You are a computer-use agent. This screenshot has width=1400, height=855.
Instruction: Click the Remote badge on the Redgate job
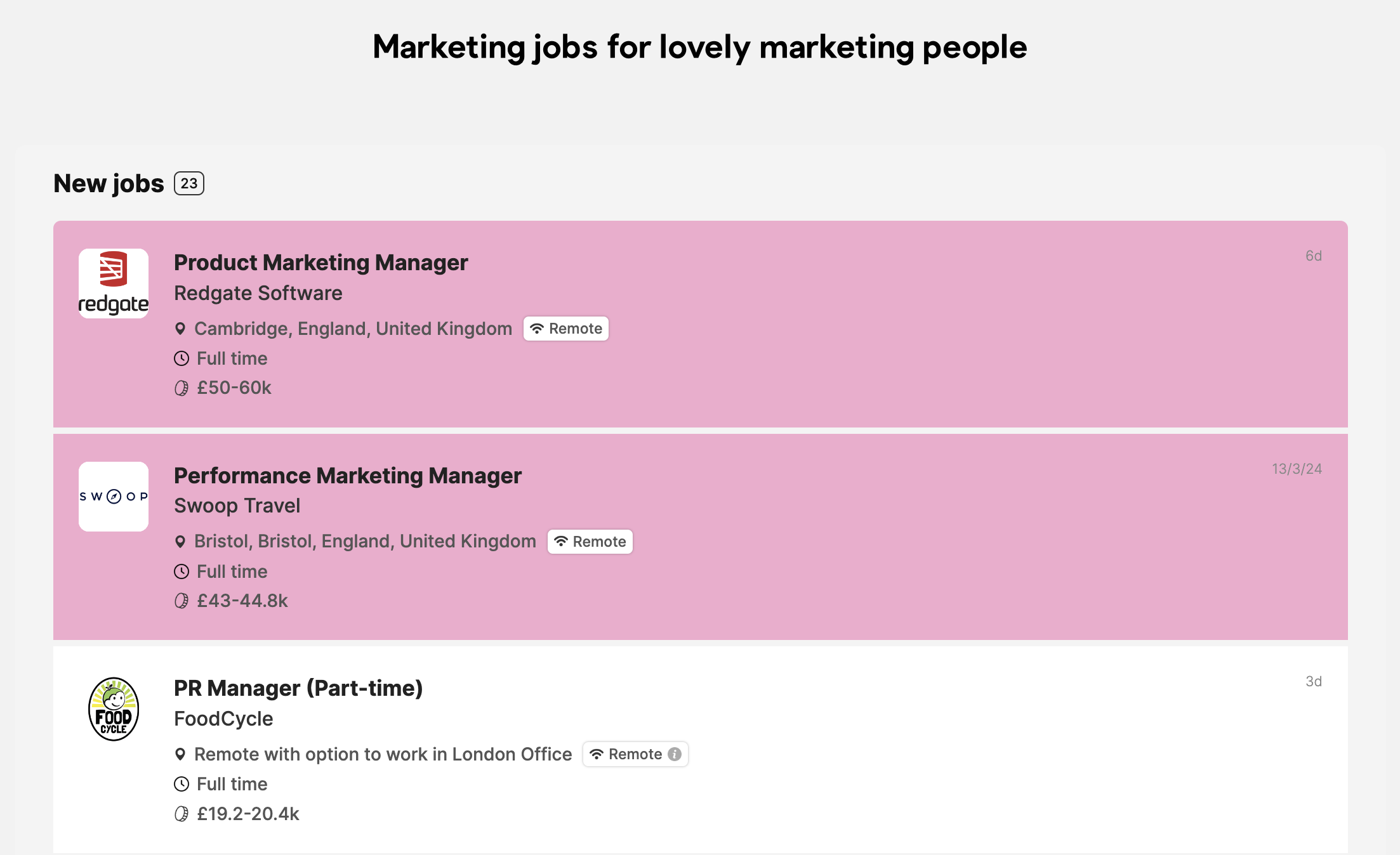pyautogui.click(x=565, y=329)
